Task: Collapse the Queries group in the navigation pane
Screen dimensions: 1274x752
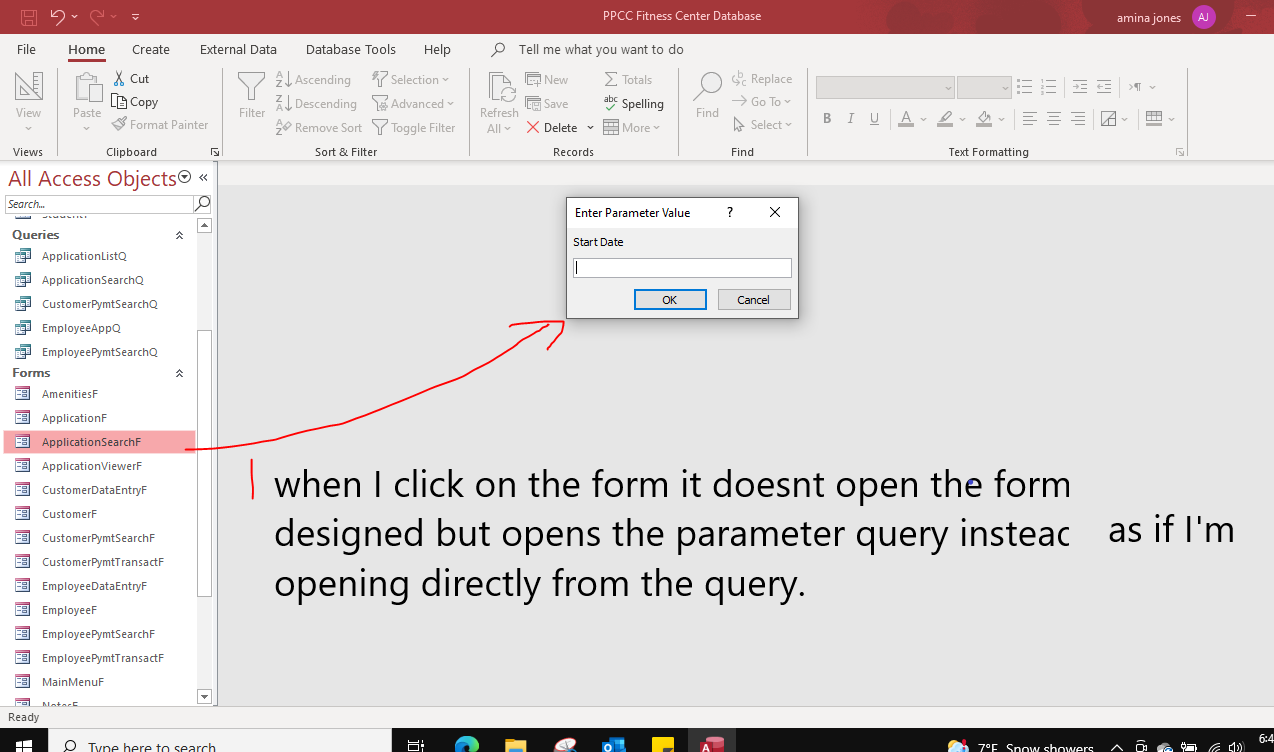Action: pos(179,234)
